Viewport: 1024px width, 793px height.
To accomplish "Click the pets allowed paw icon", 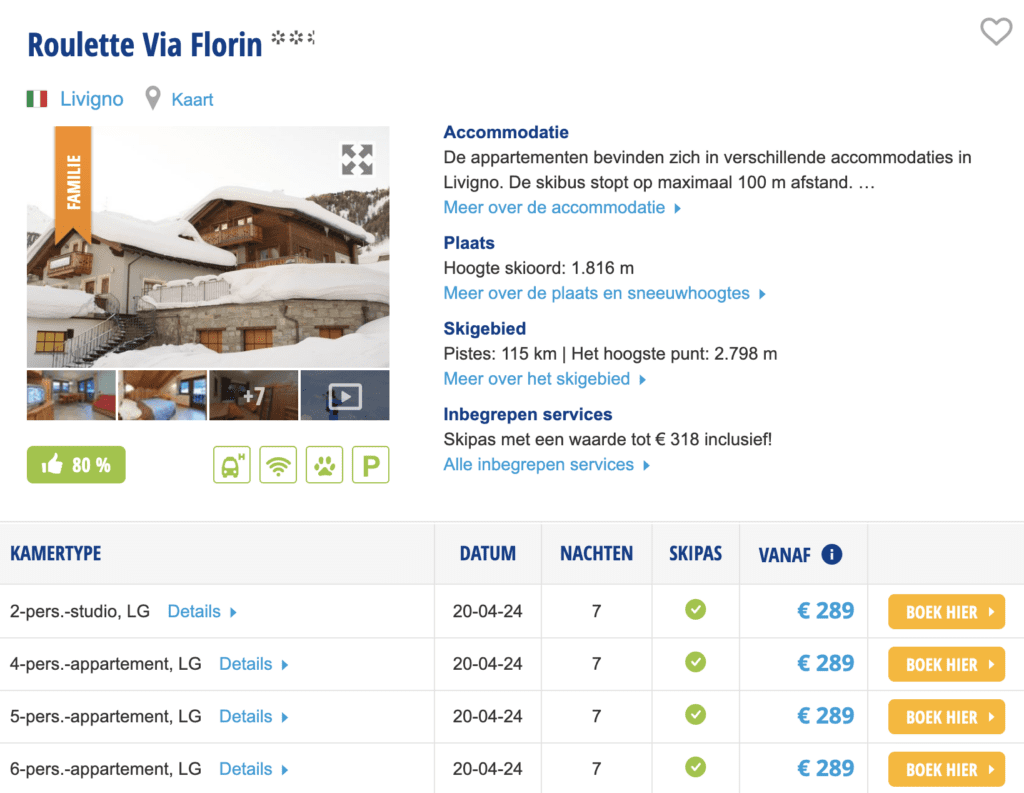I will click(324, 465).
